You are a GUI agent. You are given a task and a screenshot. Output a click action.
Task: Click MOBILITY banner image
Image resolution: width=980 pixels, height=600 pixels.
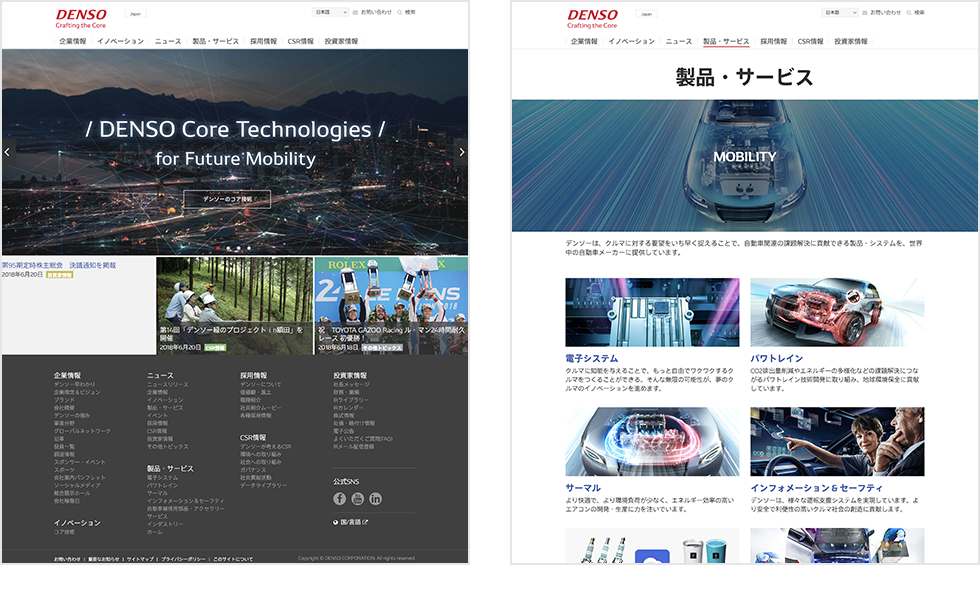click(744, 166)
